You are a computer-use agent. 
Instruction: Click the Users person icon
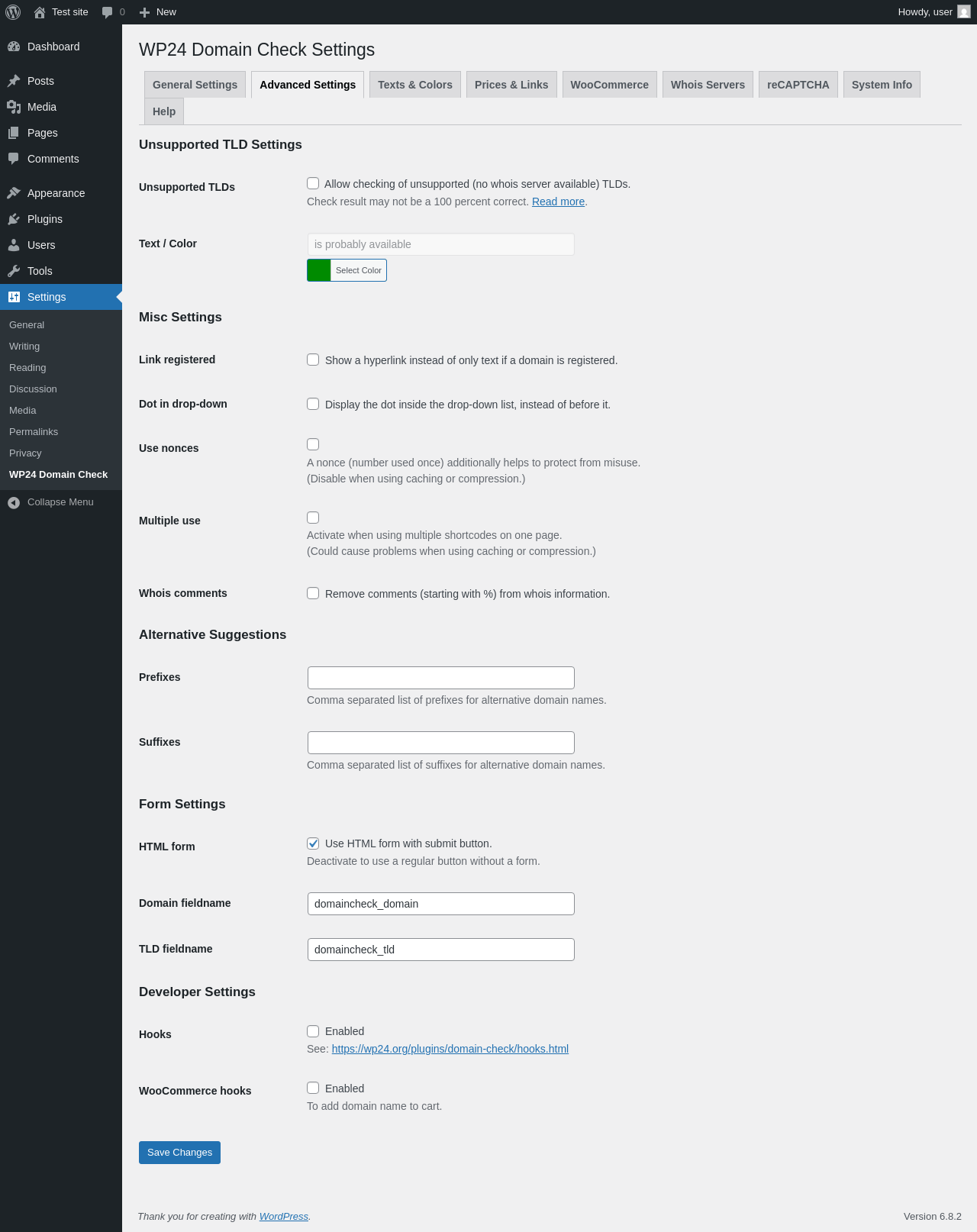pos(14,245)
